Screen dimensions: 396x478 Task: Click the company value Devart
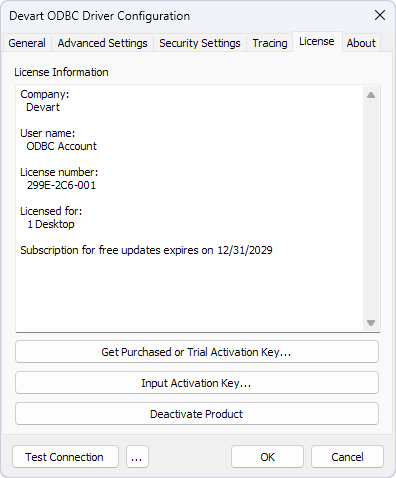(x=43, y=107)
